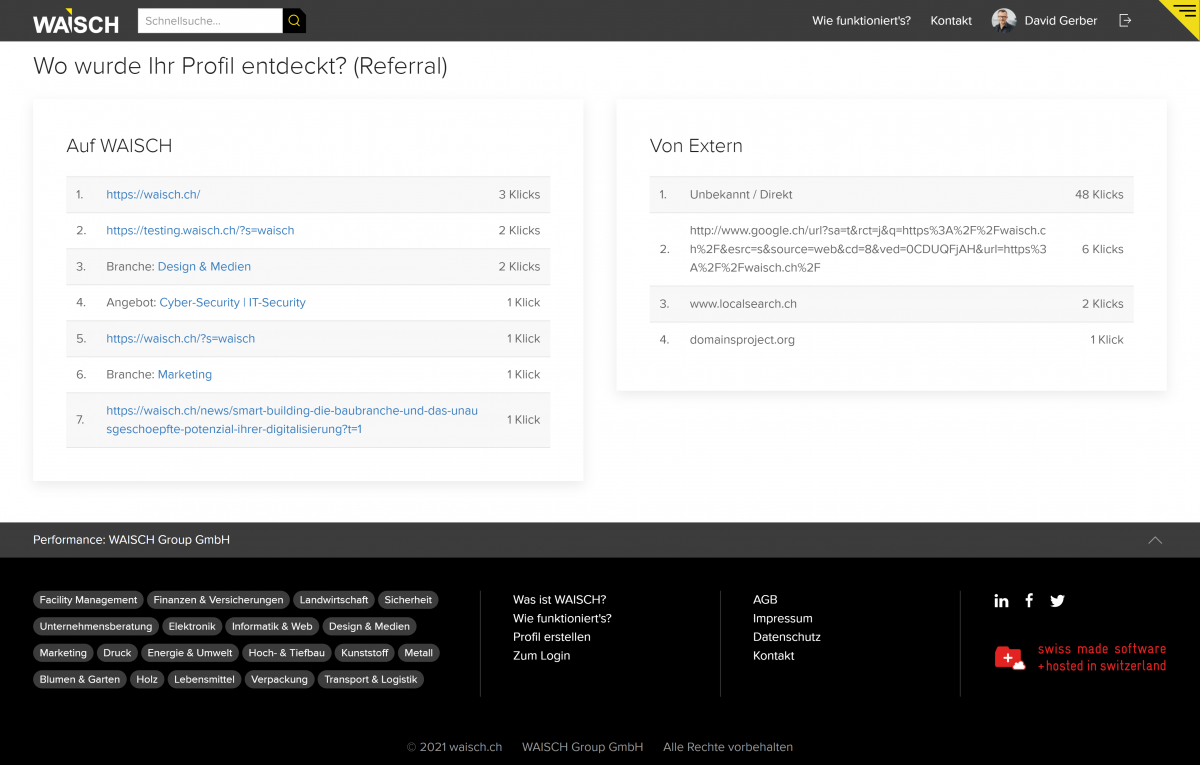Select the Landwirtschaft footer tag

pos(334,600)
